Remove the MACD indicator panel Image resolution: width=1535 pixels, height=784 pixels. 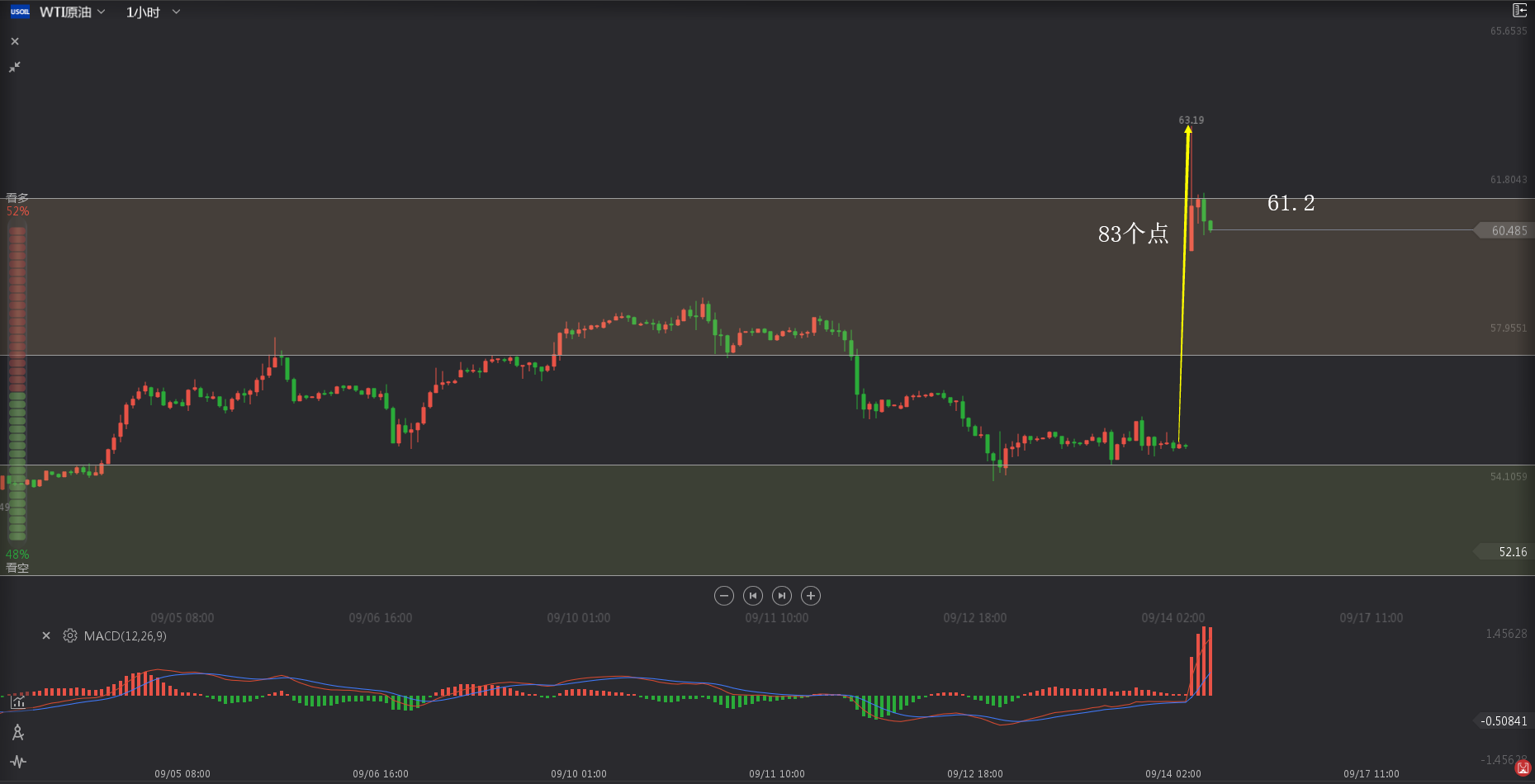tap(46, 635)
